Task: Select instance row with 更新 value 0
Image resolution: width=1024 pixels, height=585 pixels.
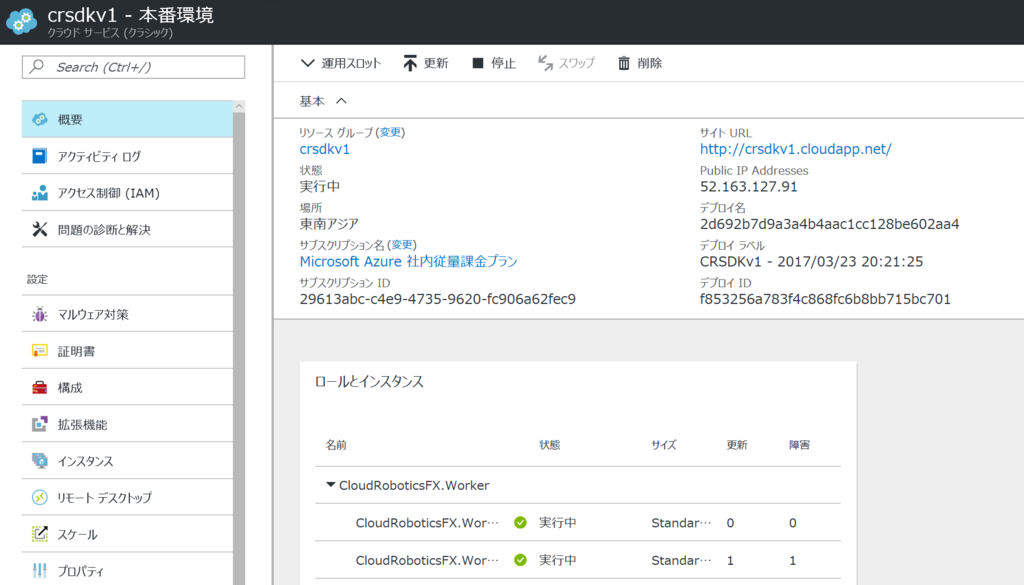Action: coord(577,522)
